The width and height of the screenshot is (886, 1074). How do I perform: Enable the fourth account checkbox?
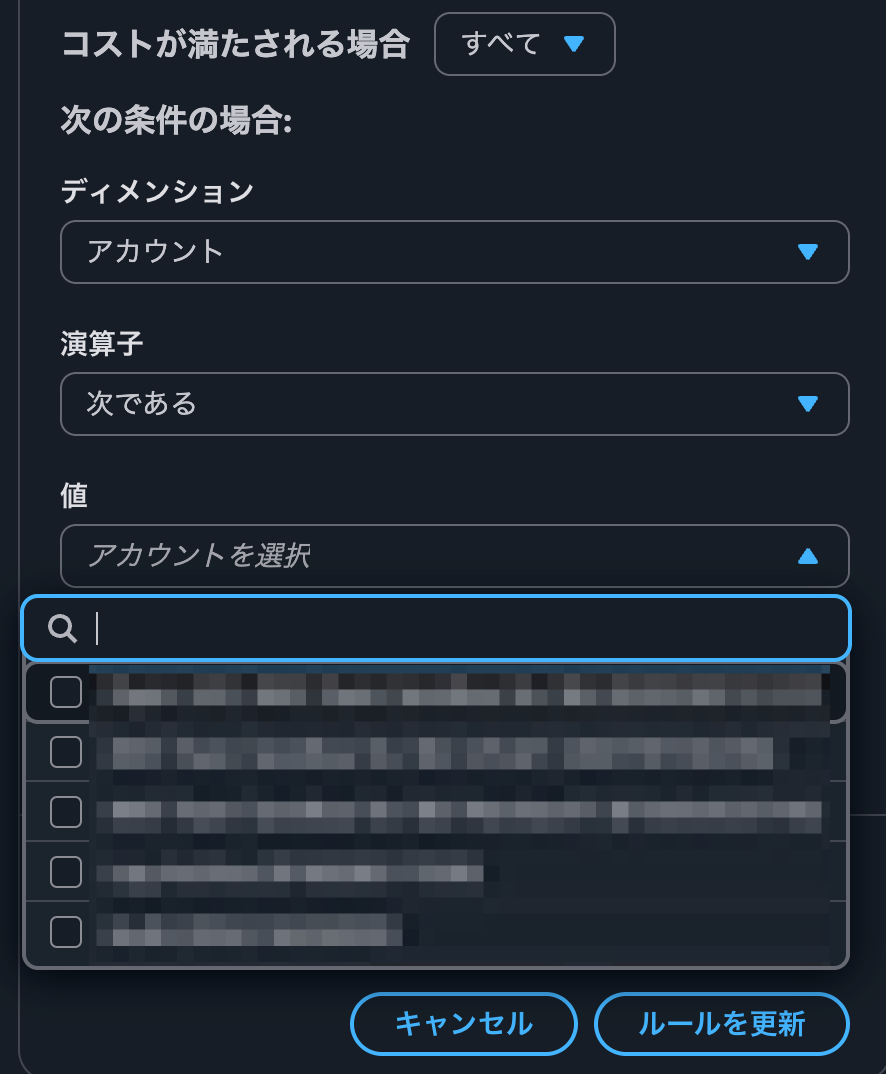[x=65, y=871]
